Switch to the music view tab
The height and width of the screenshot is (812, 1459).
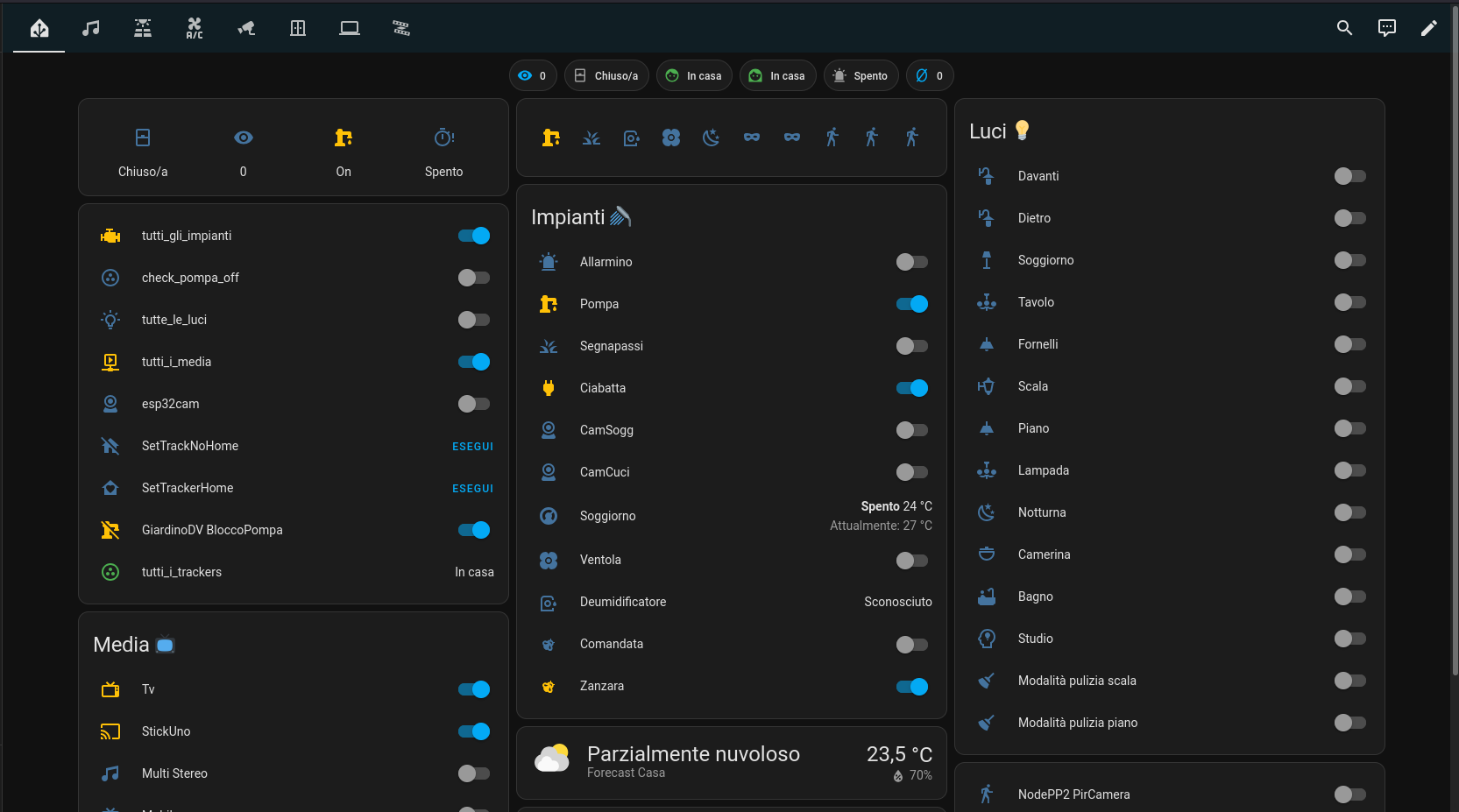click(90, 28)
